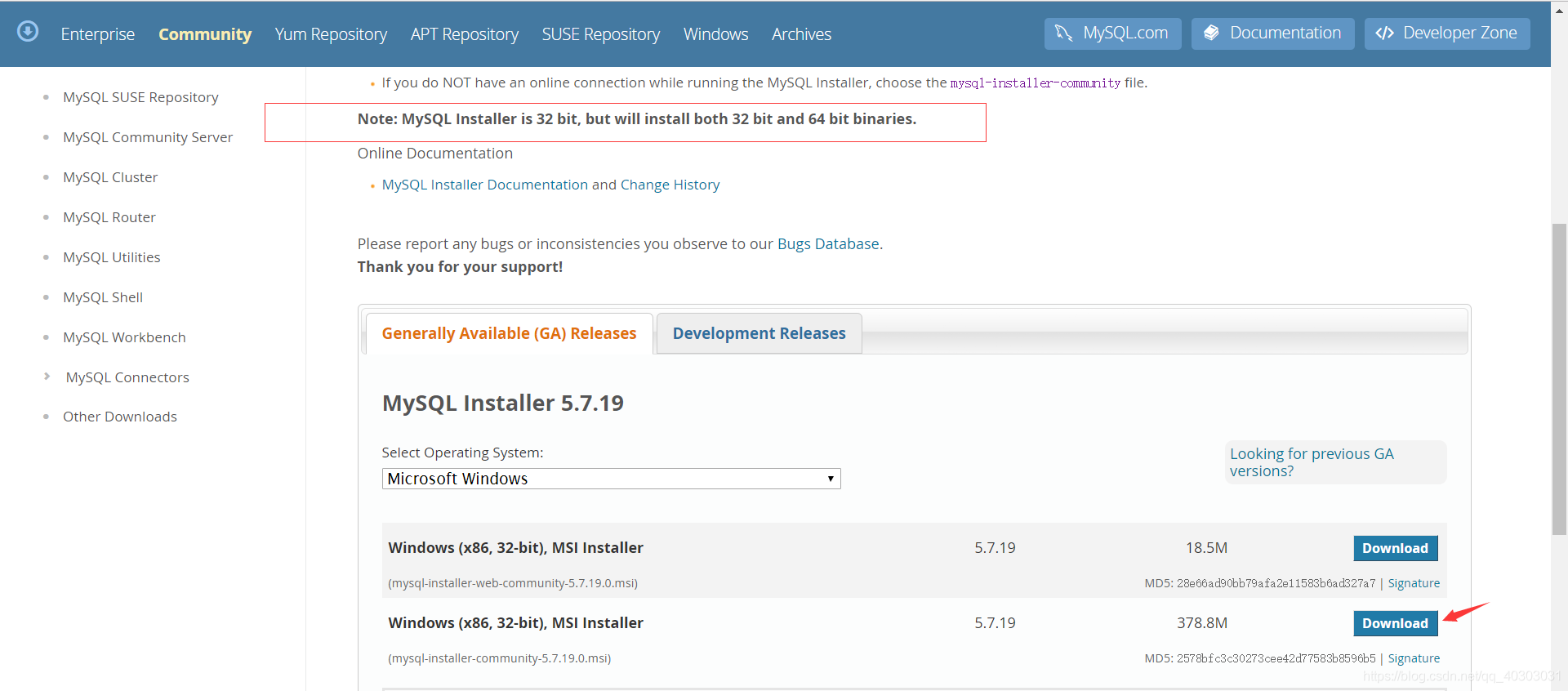
Task: Click the 18.5M file size value
Action: 1207,548
